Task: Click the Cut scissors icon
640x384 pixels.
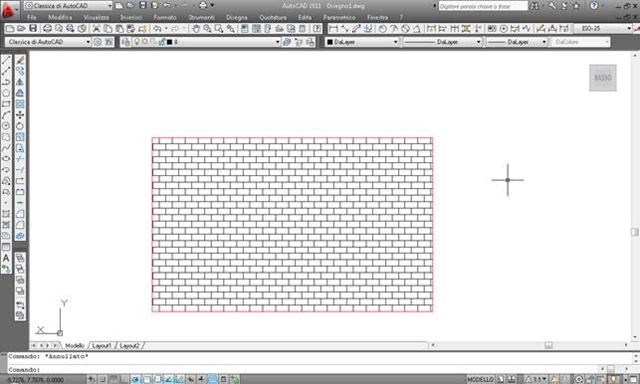Action: (96, 29)
